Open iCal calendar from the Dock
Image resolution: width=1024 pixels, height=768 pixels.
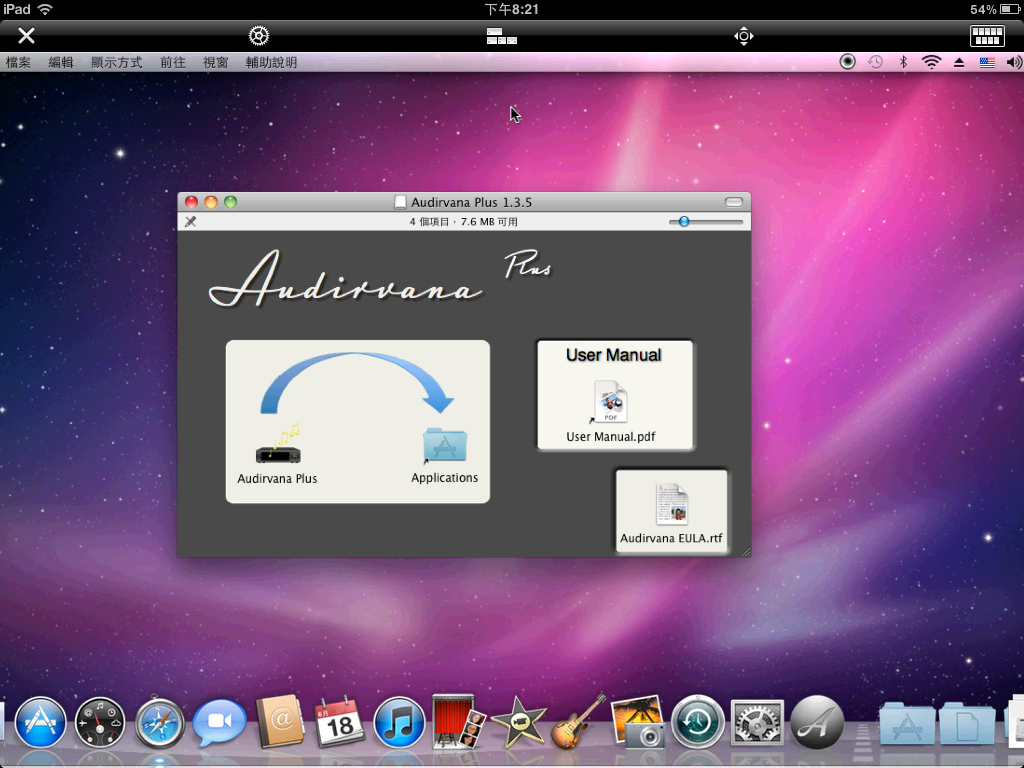[x=340, y=722]
